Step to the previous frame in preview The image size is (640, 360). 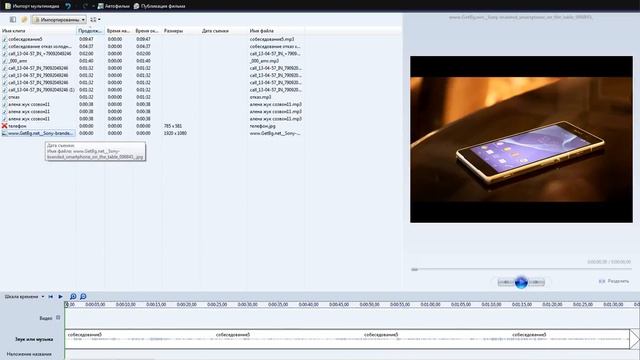click(506, 282)
